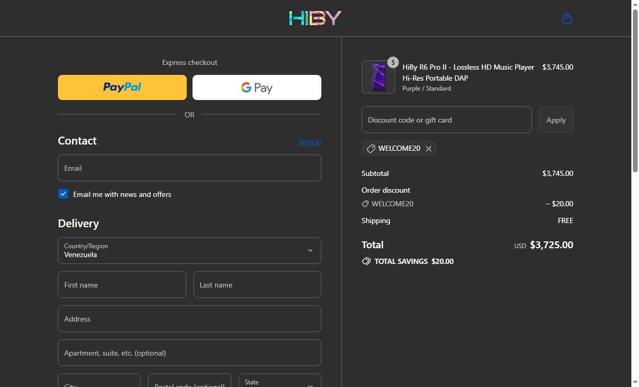Click the Shipping FREE text
The width and height of the screenshot is (639, 387).
(565, 220)
